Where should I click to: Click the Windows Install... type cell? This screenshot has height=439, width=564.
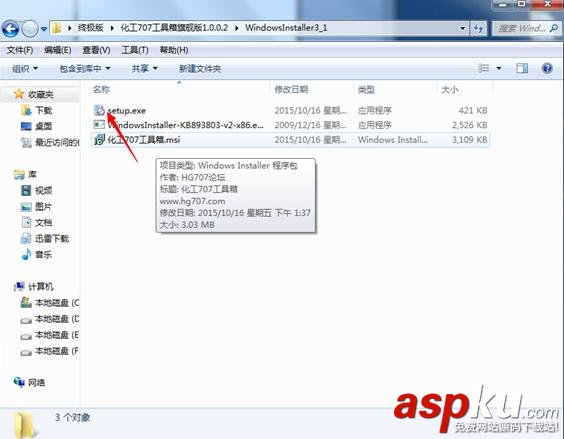pos(392,140)
